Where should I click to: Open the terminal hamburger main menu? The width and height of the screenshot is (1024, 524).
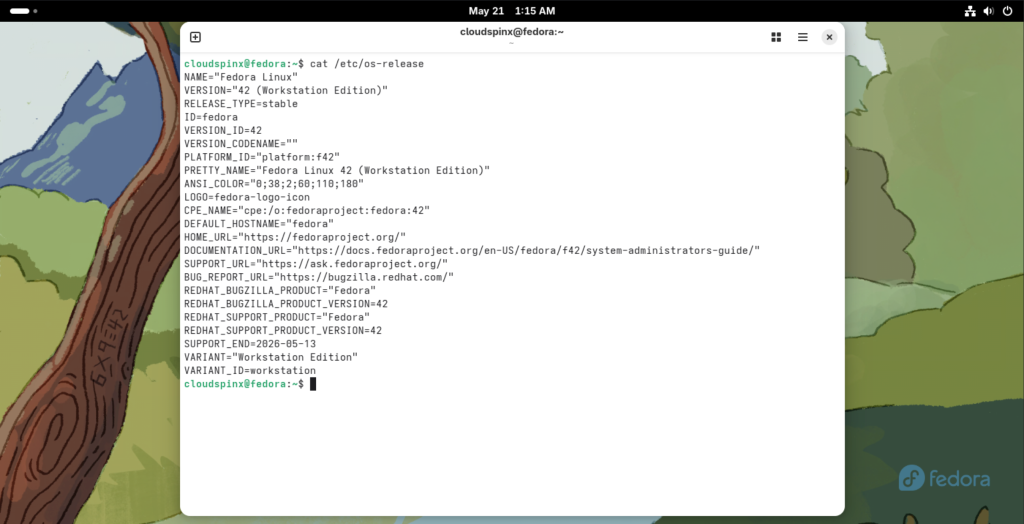point(803,37)
